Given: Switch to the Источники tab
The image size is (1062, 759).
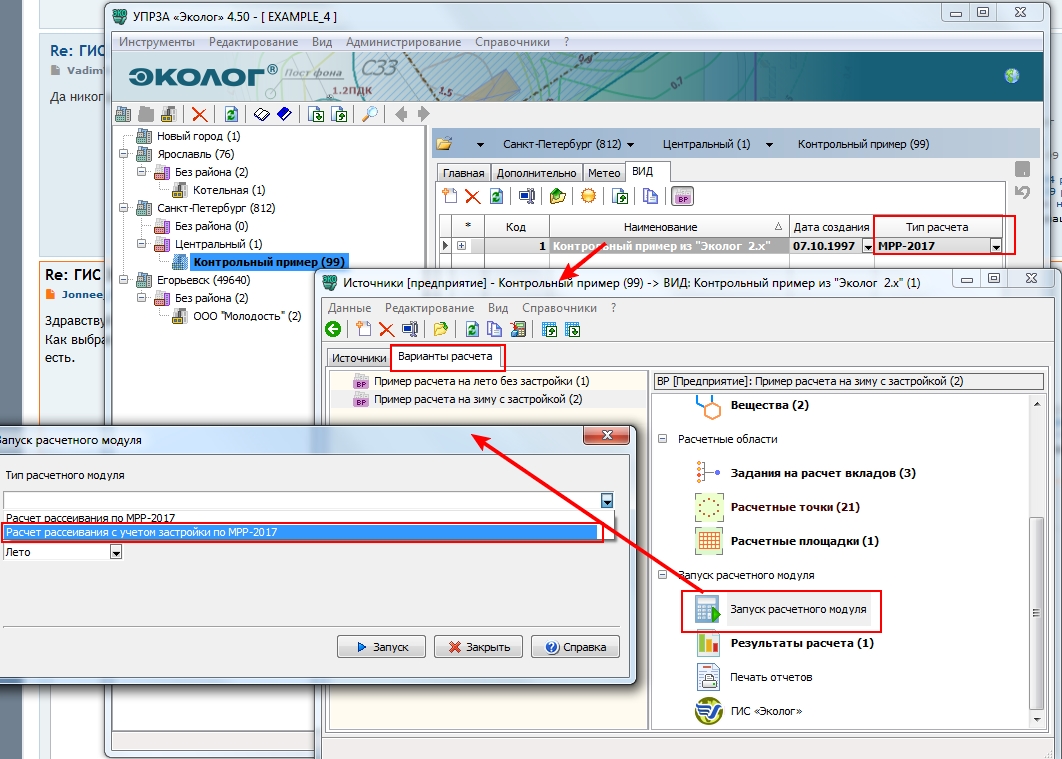Looking at the screenshot, I should tap(359, 357).
